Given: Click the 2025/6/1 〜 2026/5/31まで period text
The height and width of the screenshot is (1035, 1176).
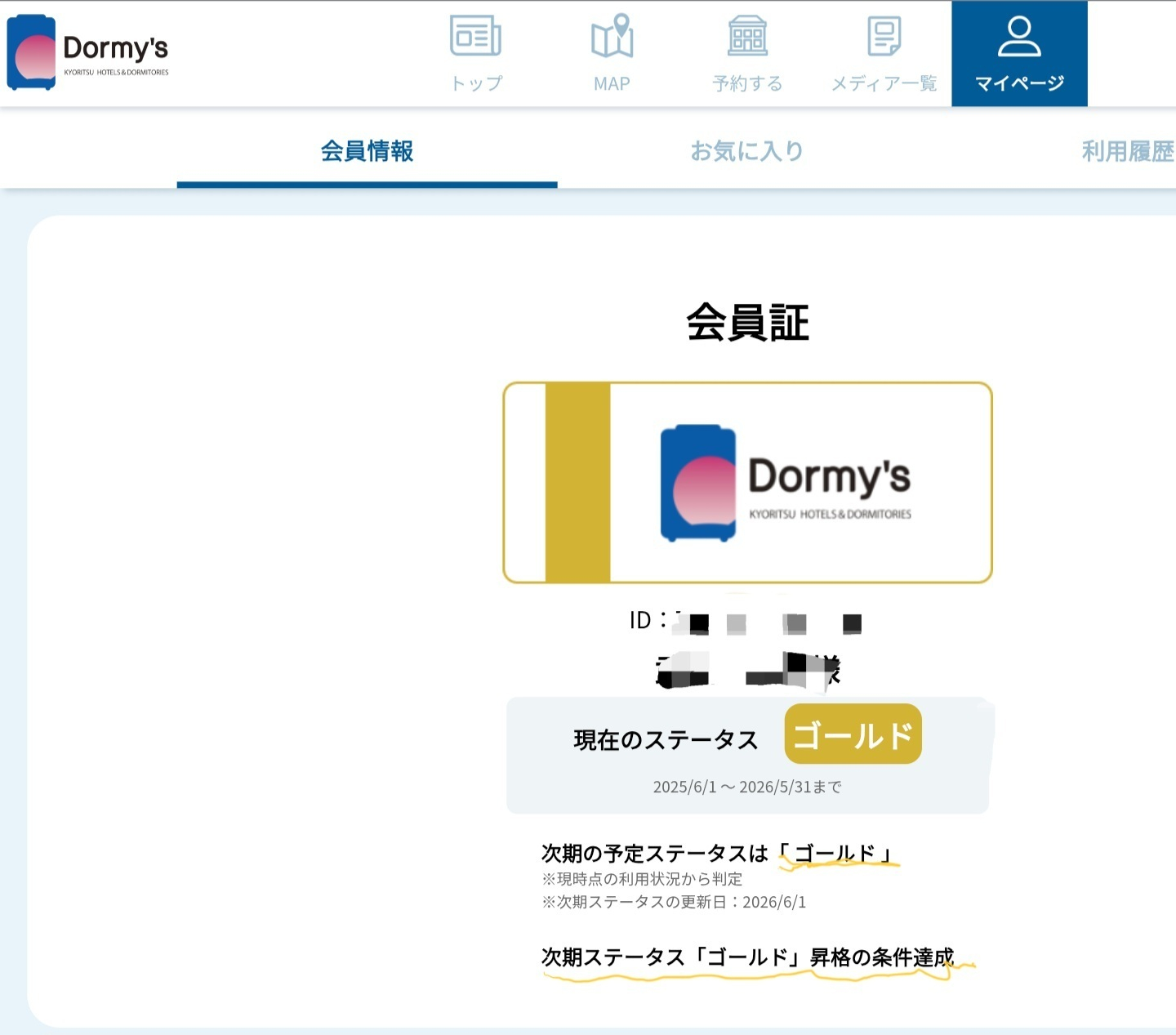Looking at the screenshot, I should [x=746, y=787].
